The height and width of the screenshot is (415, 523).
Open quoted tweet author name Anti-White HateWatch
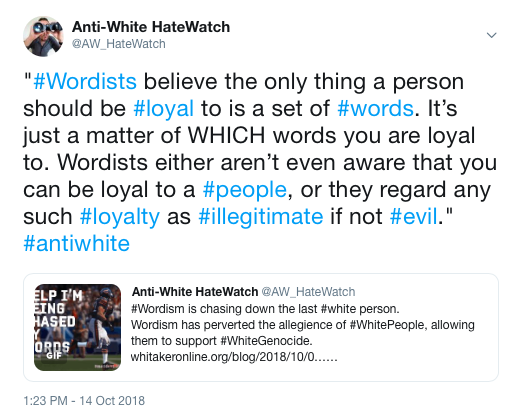[x=195, y=292]
